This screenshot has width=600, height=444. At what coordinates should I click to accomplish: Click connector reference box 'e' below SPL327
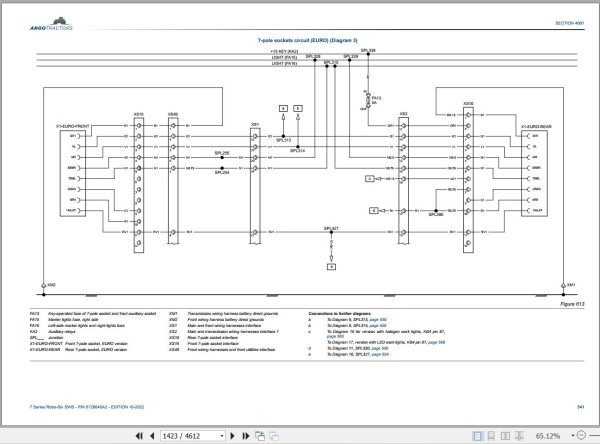(x=331, y=267)
